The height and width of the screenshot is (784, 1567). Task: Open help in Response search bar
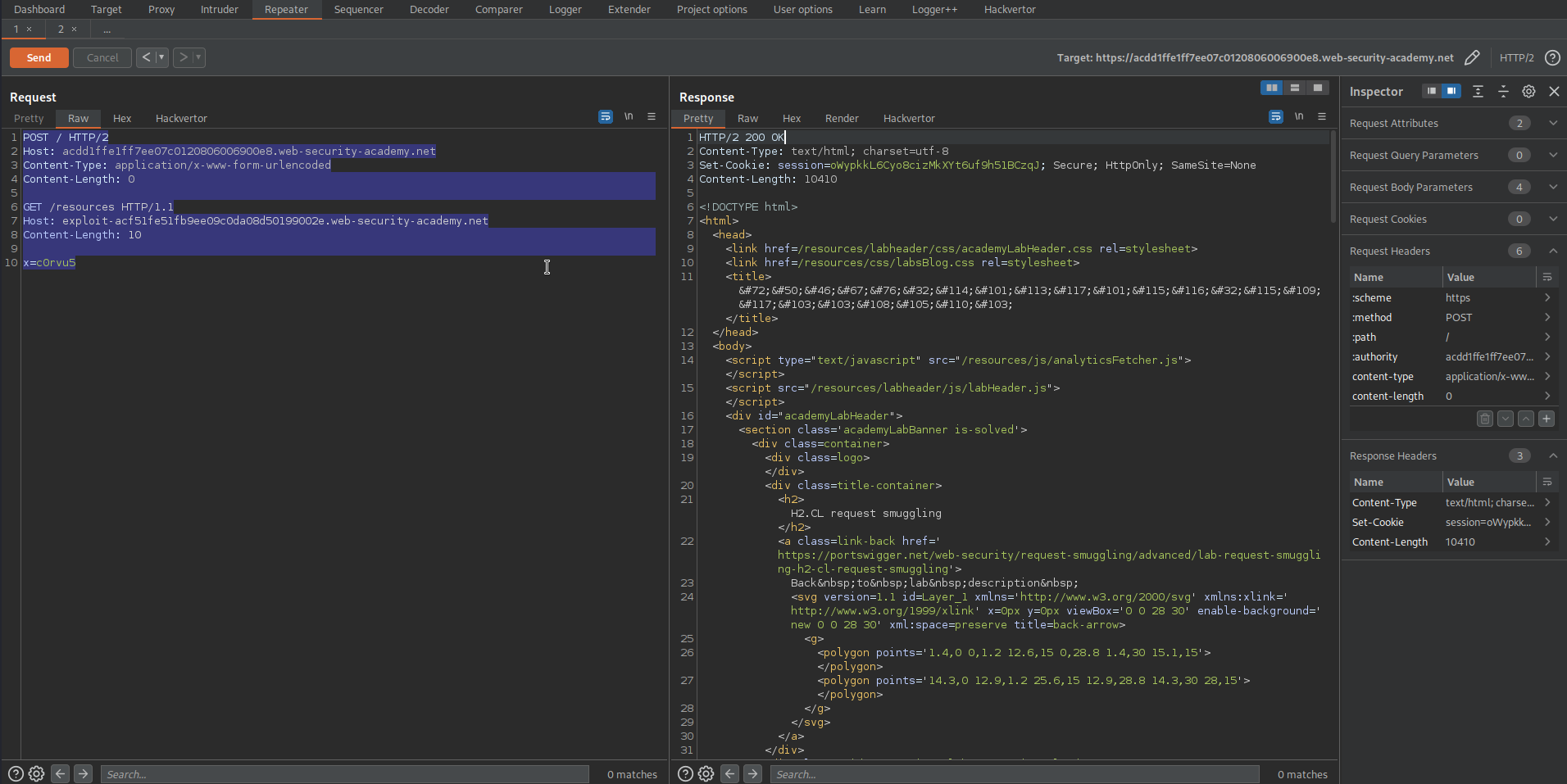[x=685, y=773]
